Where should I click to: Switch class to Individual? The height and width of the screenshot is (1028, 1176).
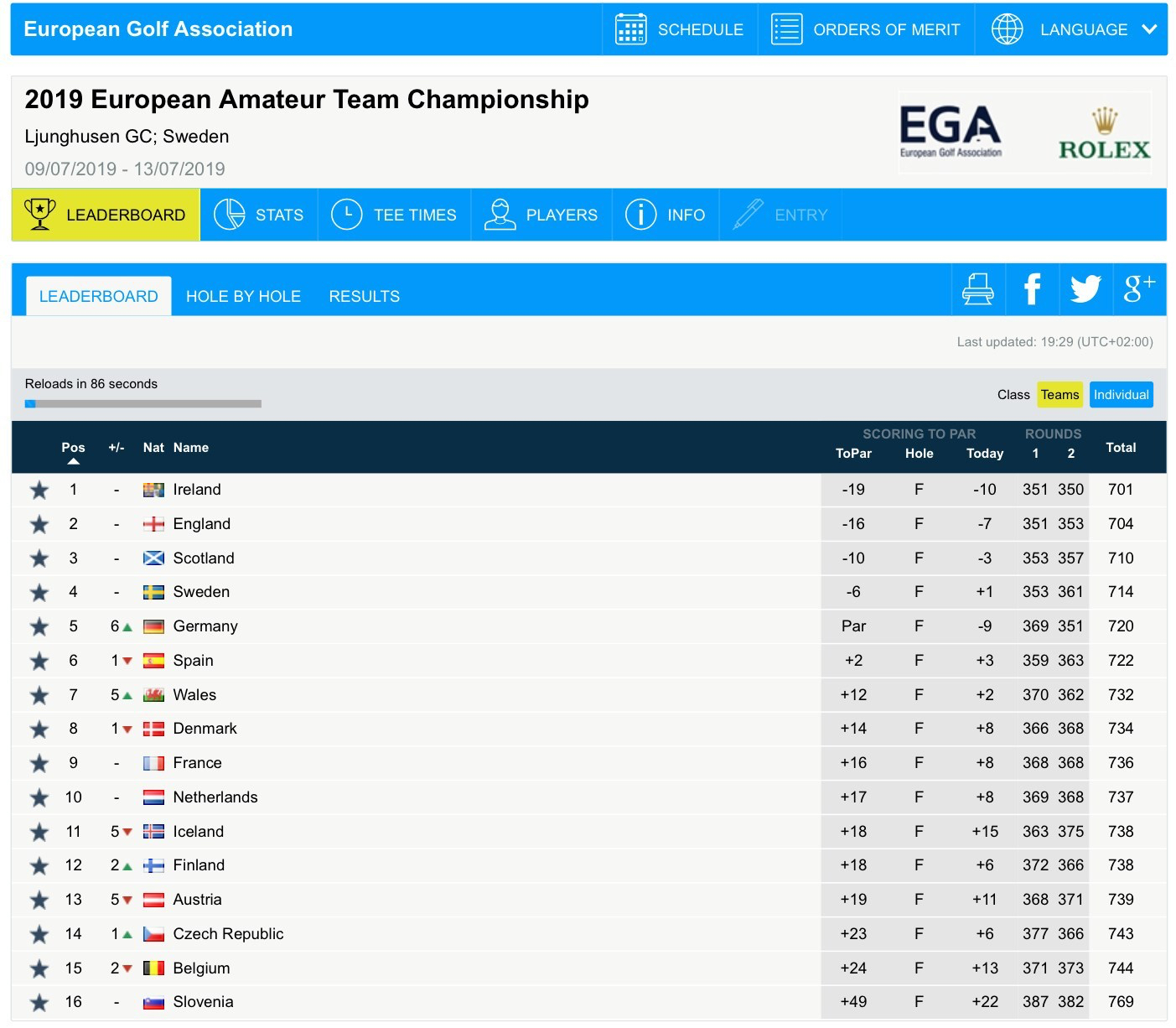tap(1121, 395)
